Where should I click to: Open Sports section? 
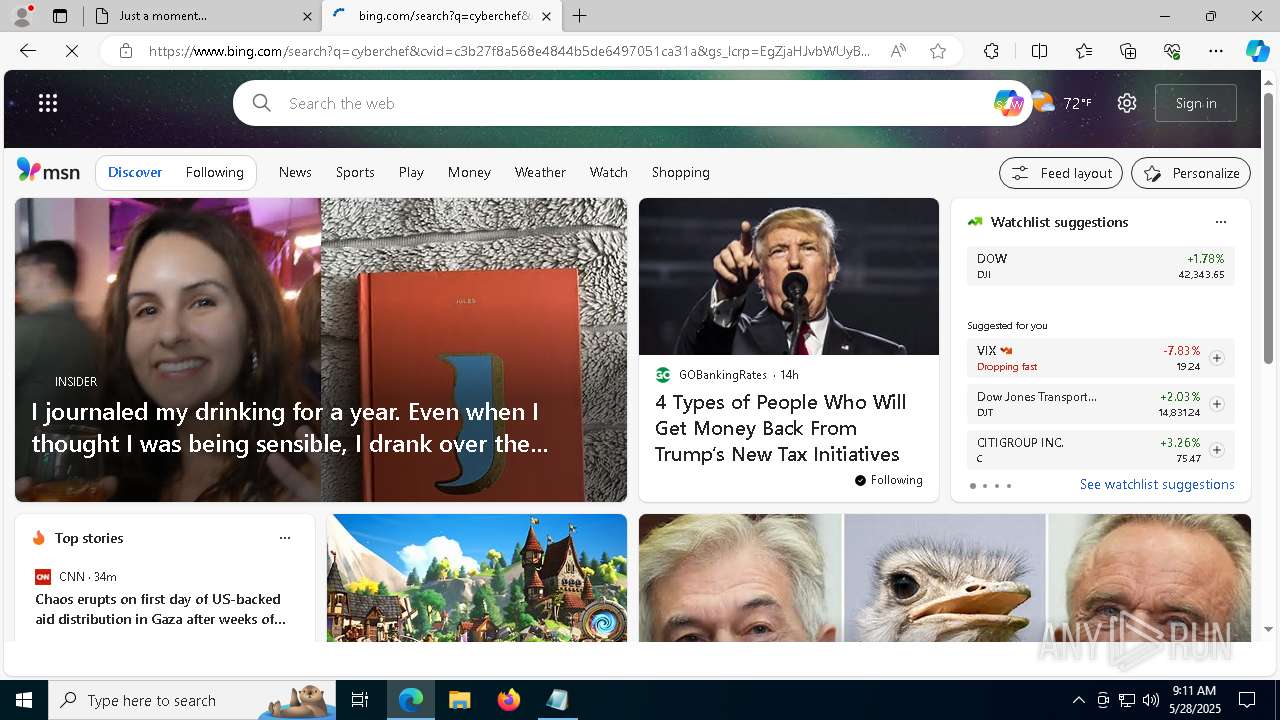(355, 172)
